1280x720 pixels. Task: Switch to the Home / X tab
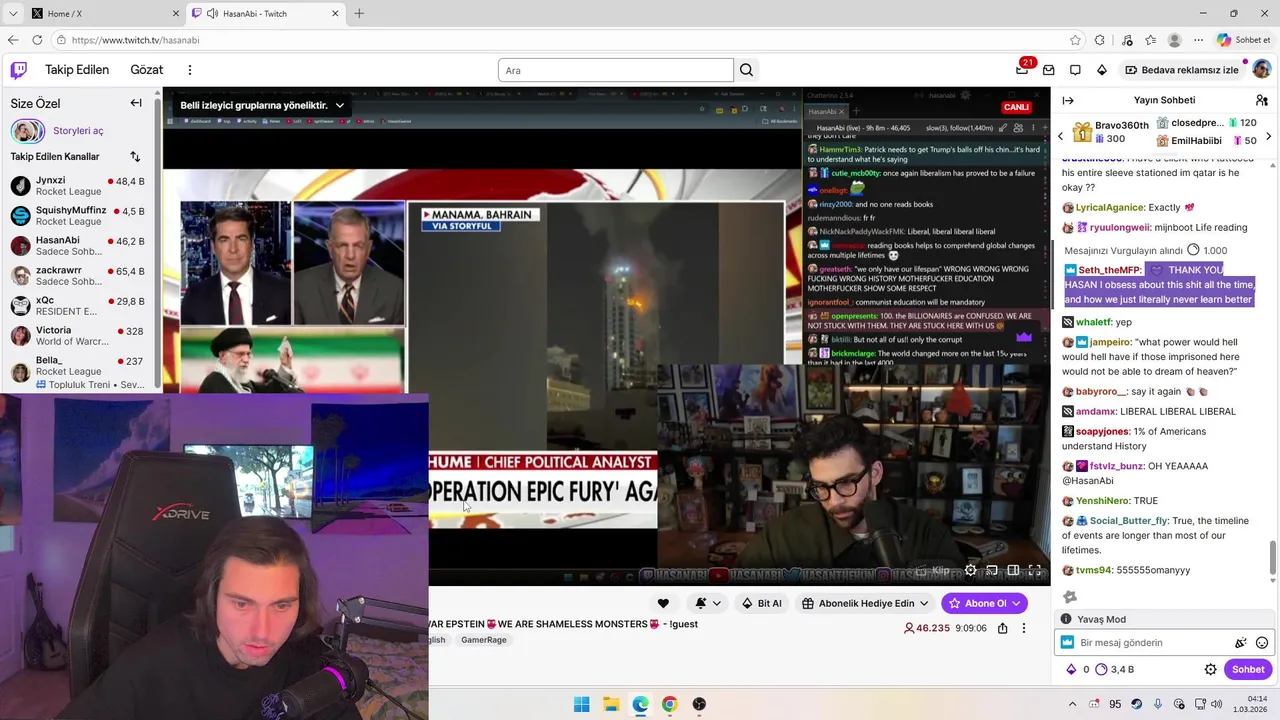coord(104,13)
